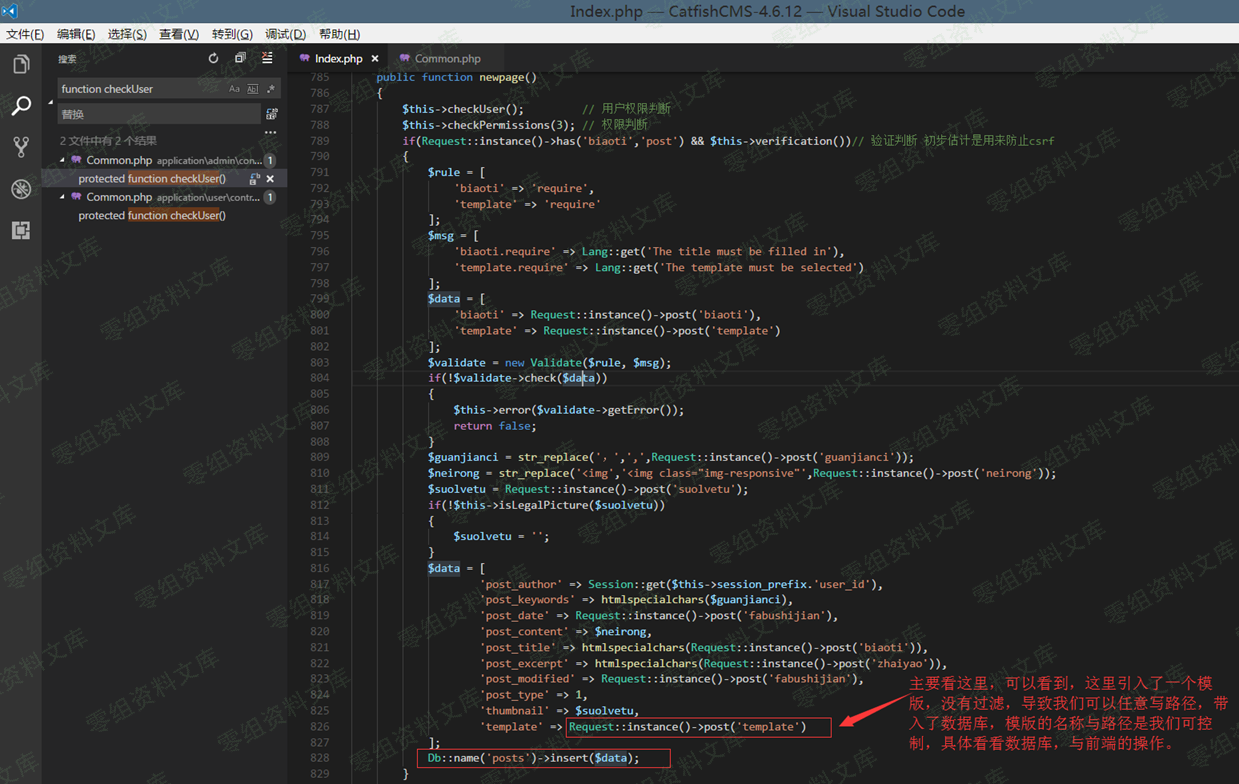Collapse all search results

(240, 59)
